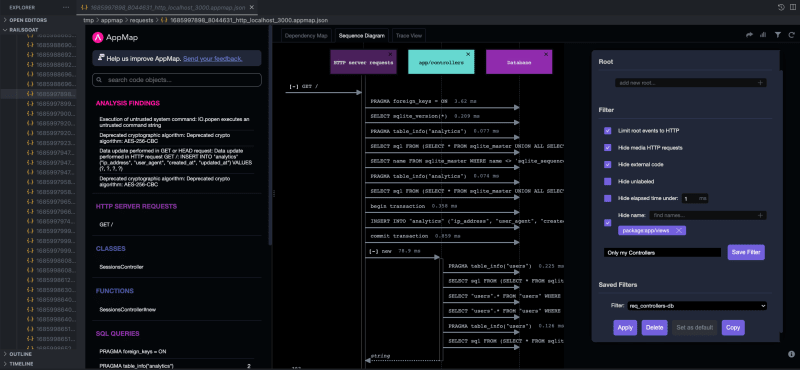This screenshot has width=800, height=370.
Task: Click the plus icon in find names field
Action: 760,215
